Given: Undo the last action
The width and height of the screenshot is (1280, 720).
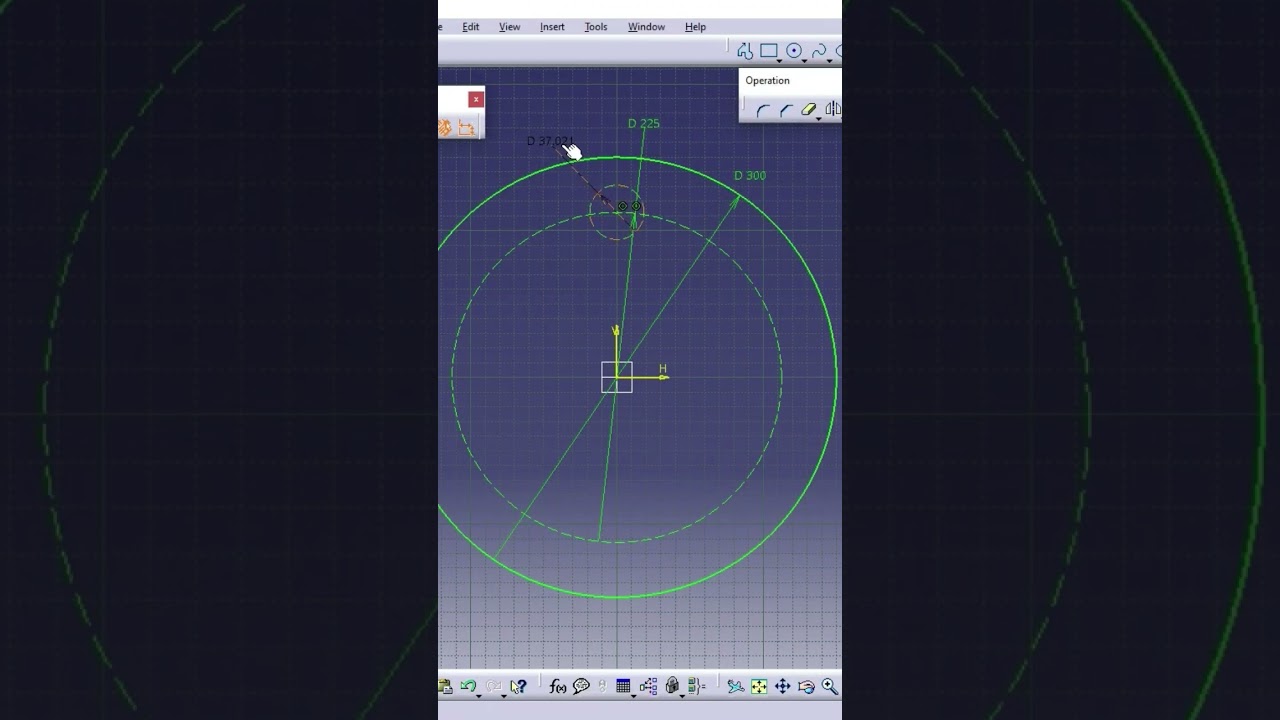Looking at the screenshot, I should click(x=467, y=686).
